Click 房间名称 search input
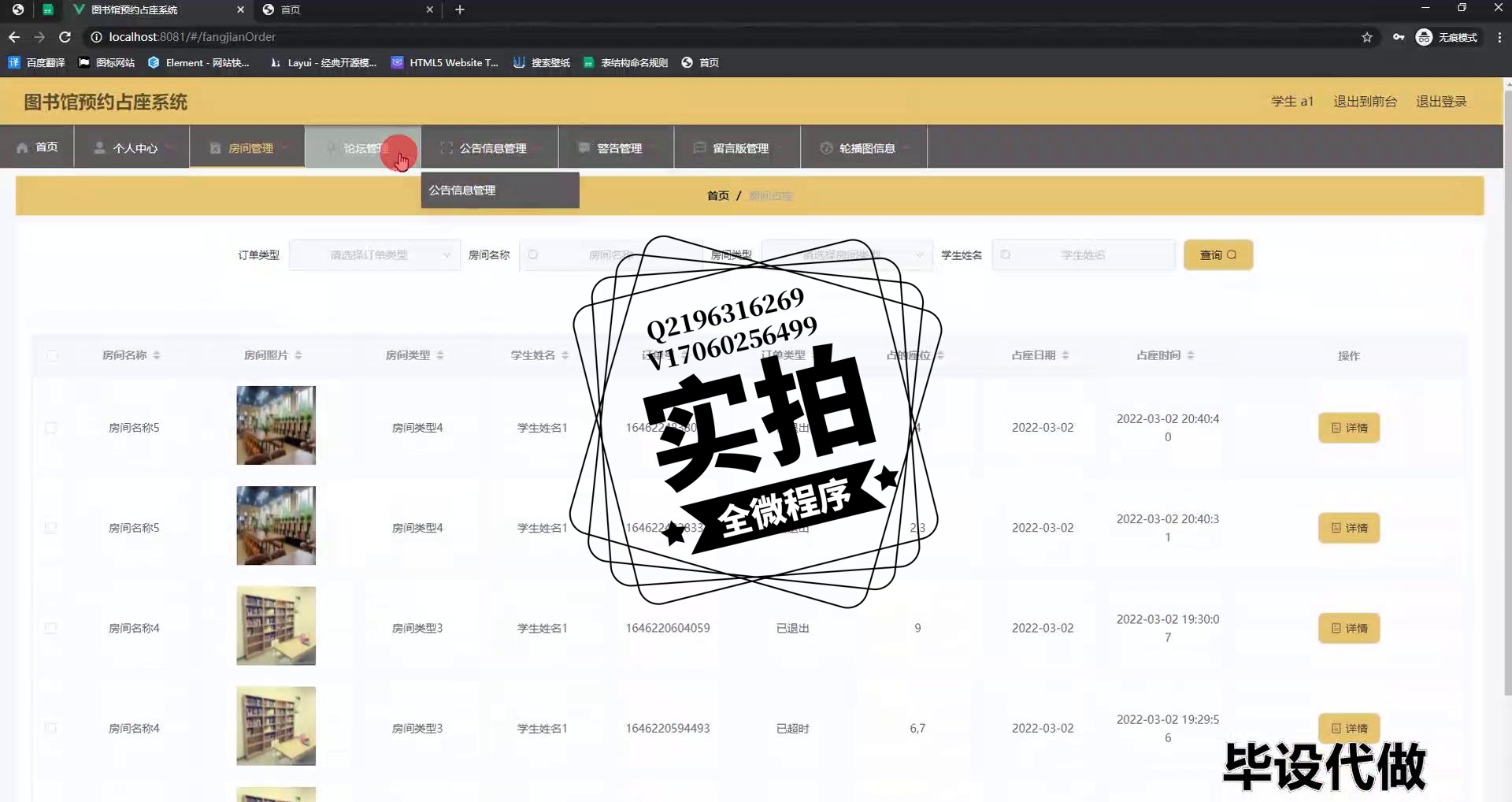 [x=610, y=254]
